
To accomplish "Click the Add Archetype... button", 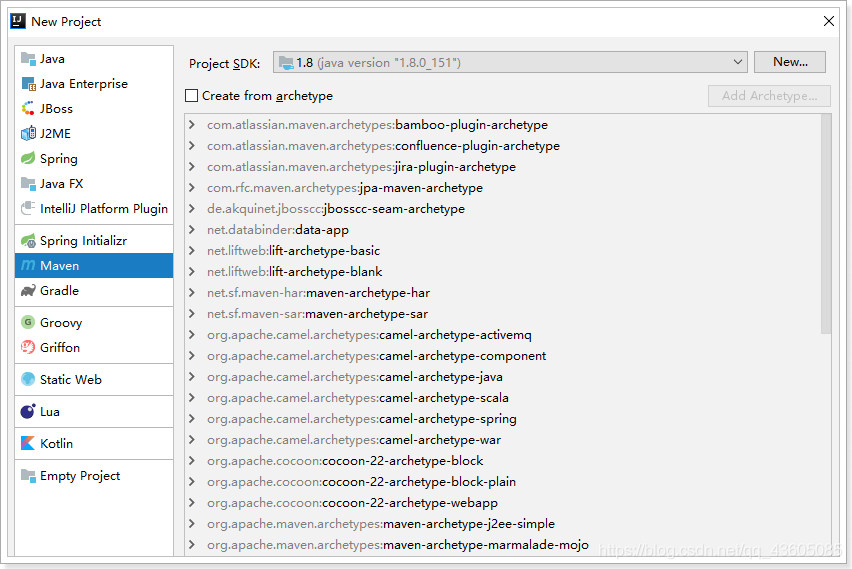I will click(769, 96).
